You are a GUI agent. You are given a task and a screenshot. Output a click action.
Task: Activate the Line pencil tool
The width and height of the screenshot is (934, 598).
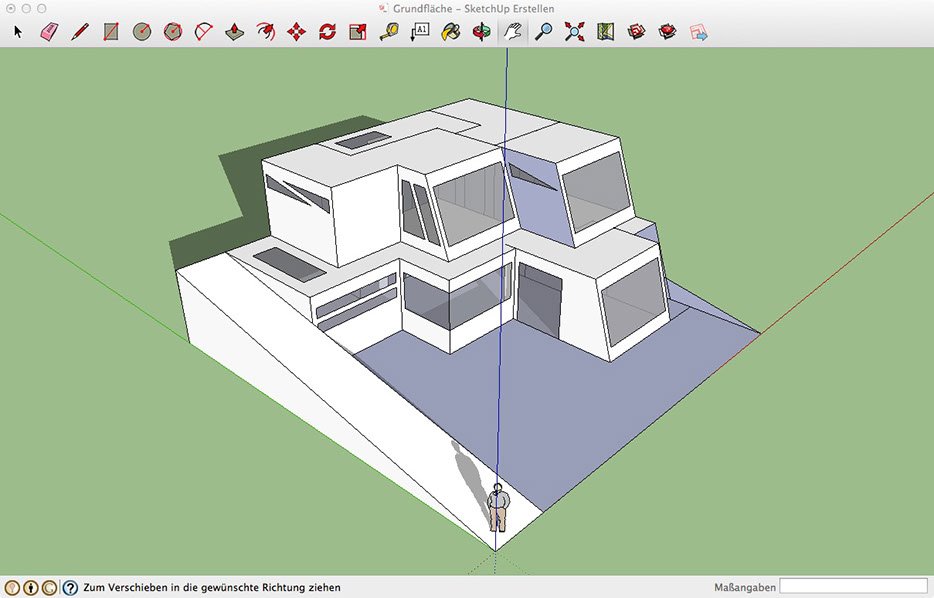pos(80,32)
